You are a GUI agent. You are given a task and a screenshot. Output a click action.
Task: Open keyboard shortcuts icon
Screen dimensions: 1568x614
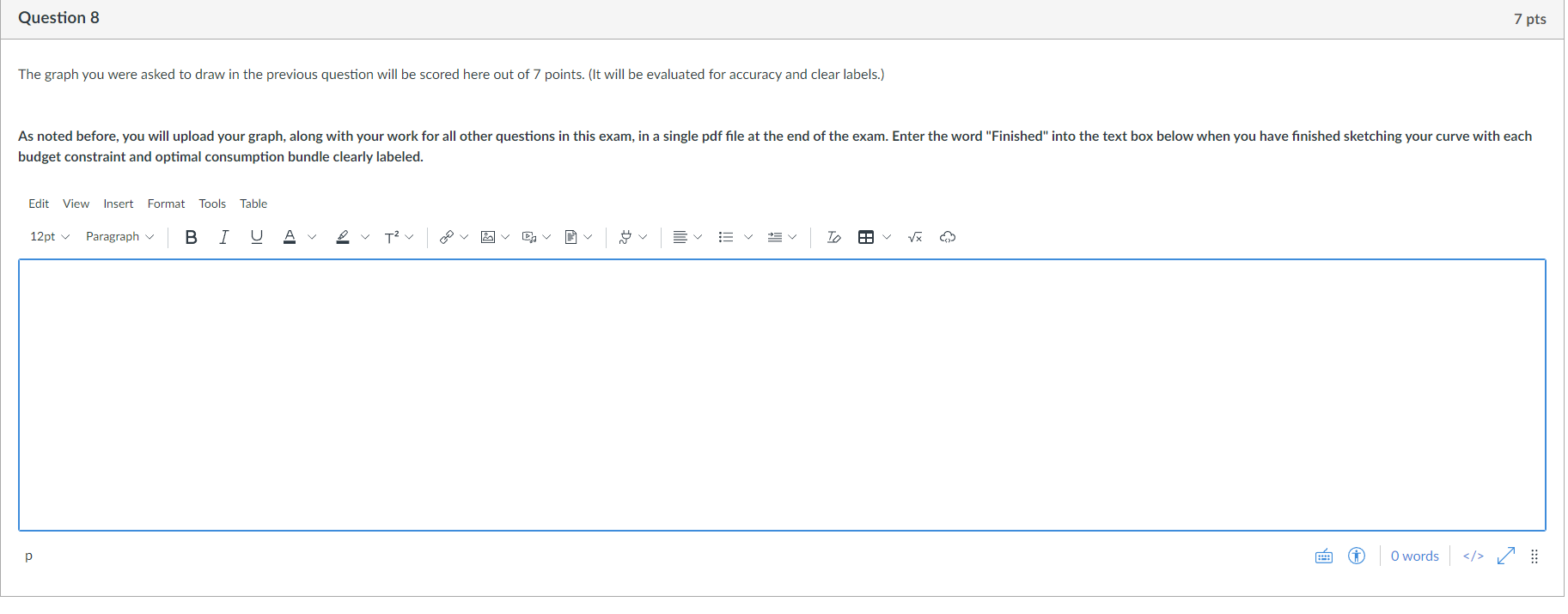(x=1324, y=556)
